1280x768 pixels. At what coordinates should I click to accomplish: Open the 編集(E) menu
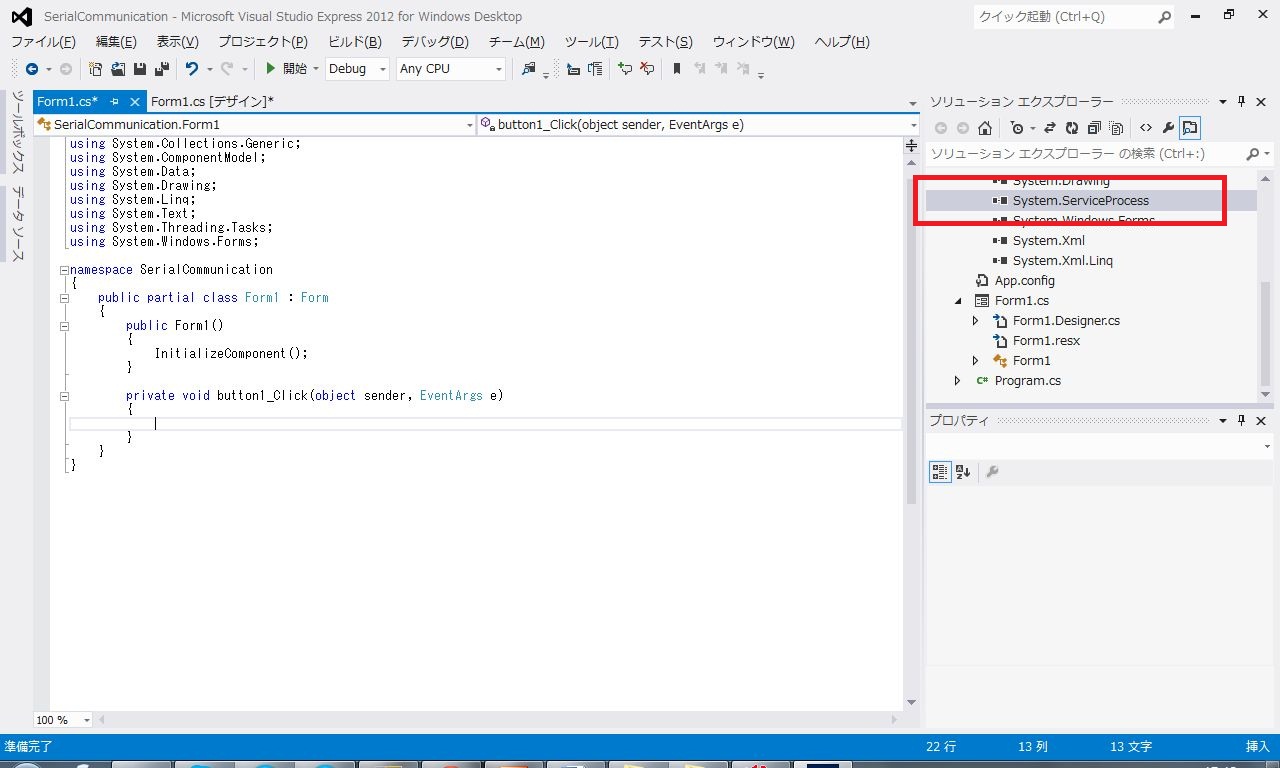pos(116,42)
